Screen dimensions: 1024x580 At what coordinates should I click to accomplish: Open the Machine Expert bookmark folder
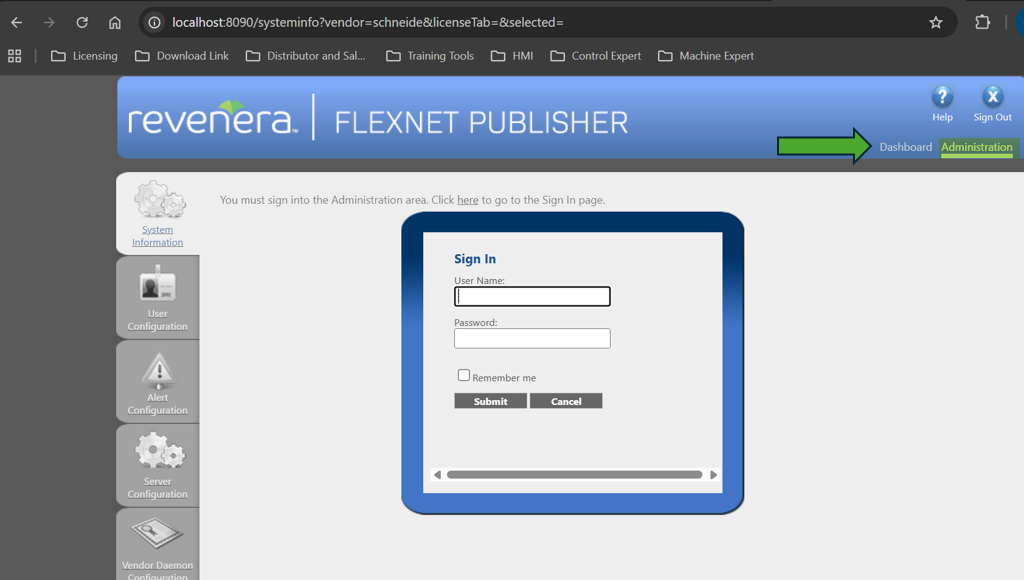coord(706,56)
